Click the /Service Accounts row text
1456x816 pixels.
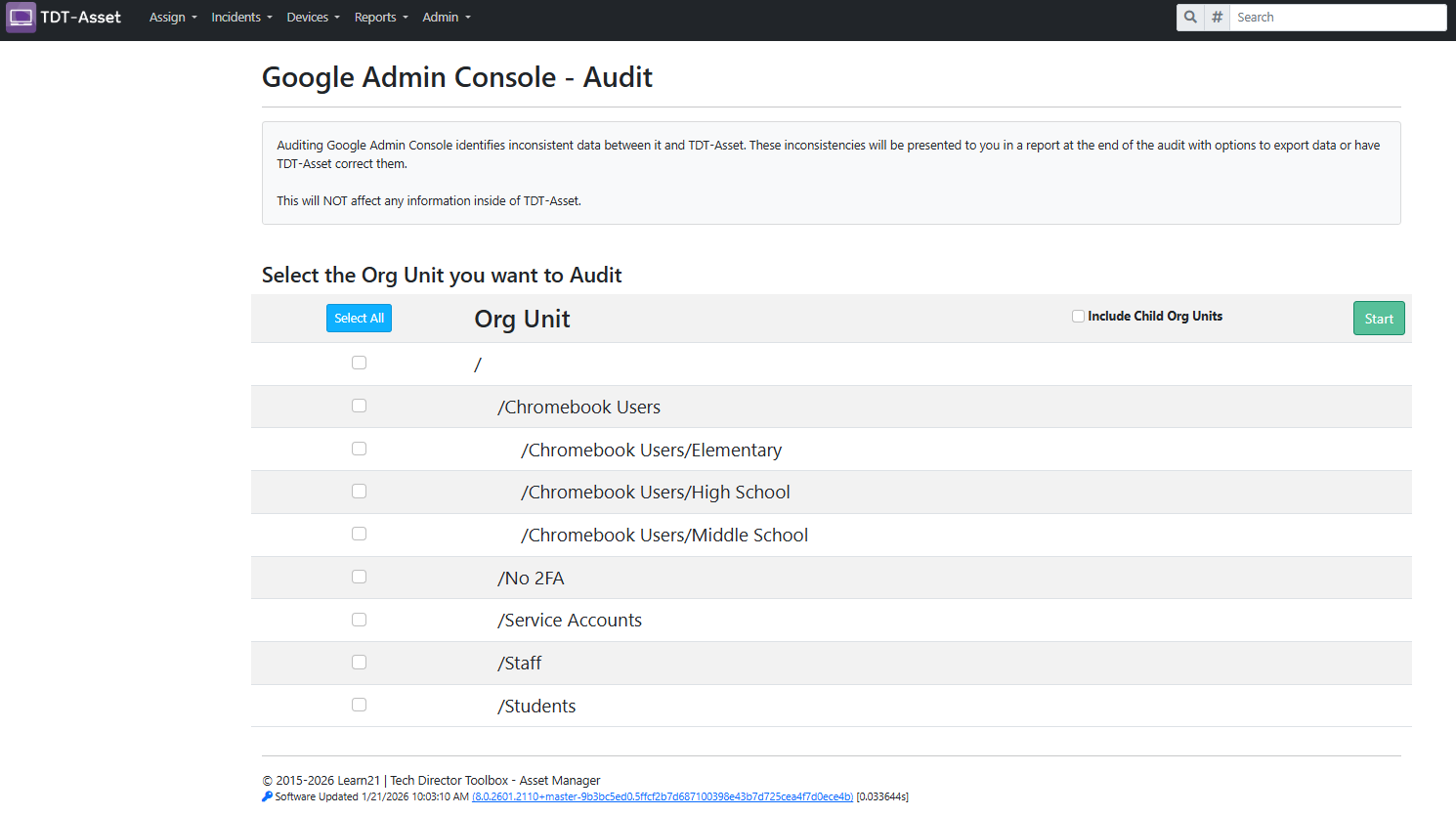coord(570,621)
